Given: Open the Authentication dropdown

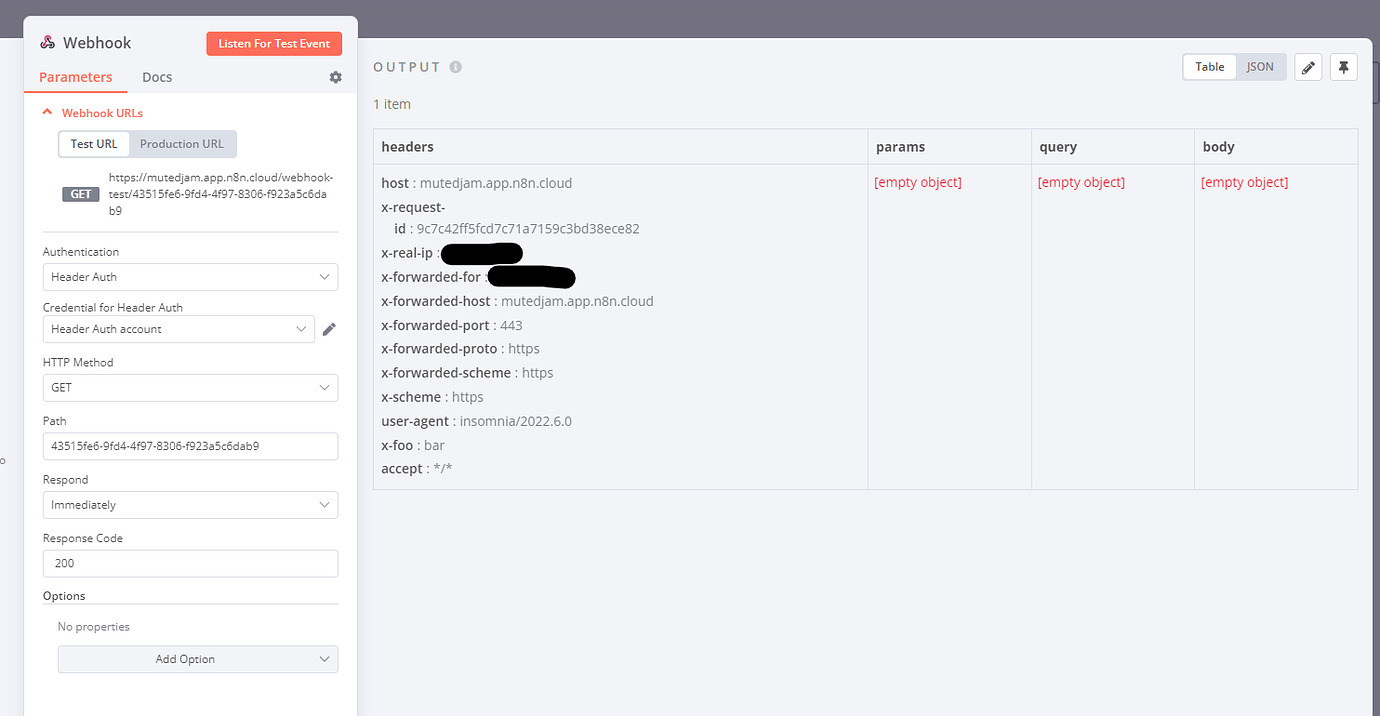Looking at the screenshot, I should click(x=190, y=276).
